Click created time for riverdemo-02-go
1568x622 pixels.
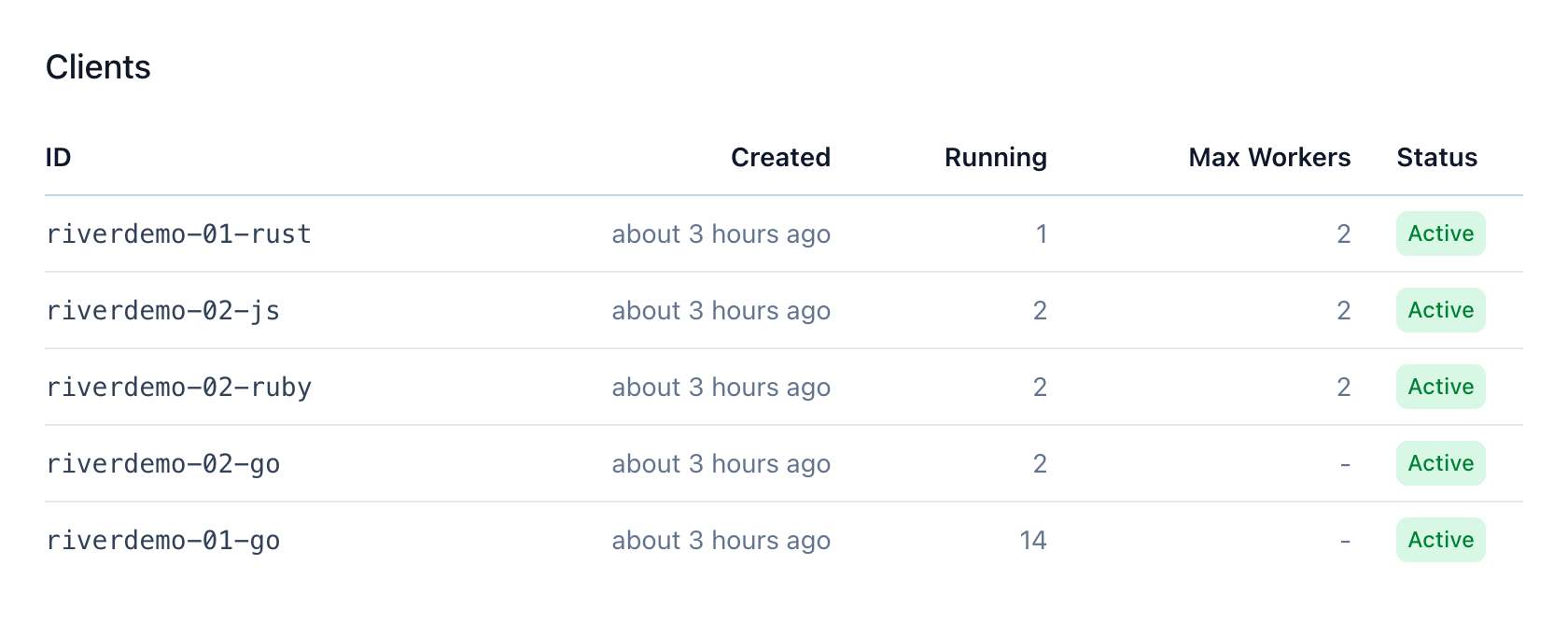[721, 463]
